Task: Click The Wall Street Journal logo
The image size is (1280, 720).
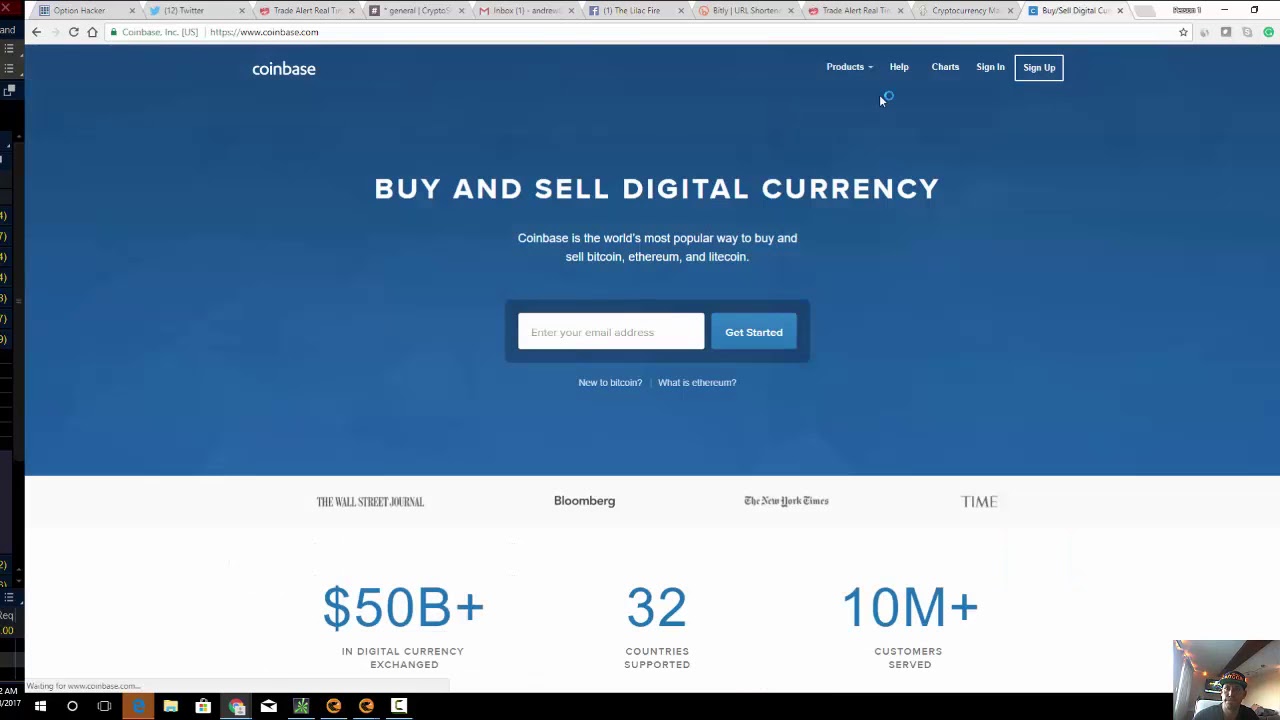Action: [370, 502]
